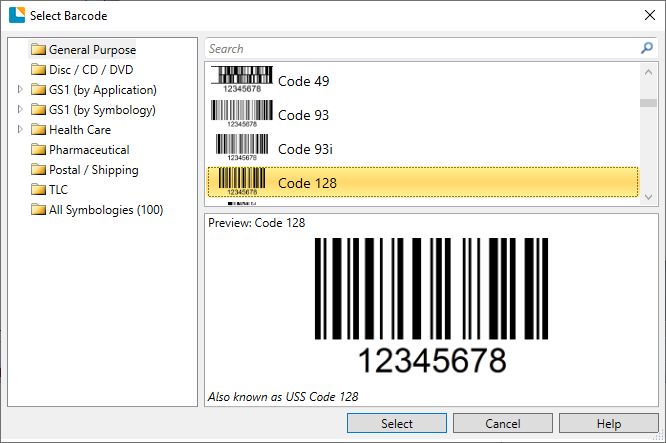Open the General Purpose folder
The width and height of the screenshot is (666, 443).
click(92, 50)
